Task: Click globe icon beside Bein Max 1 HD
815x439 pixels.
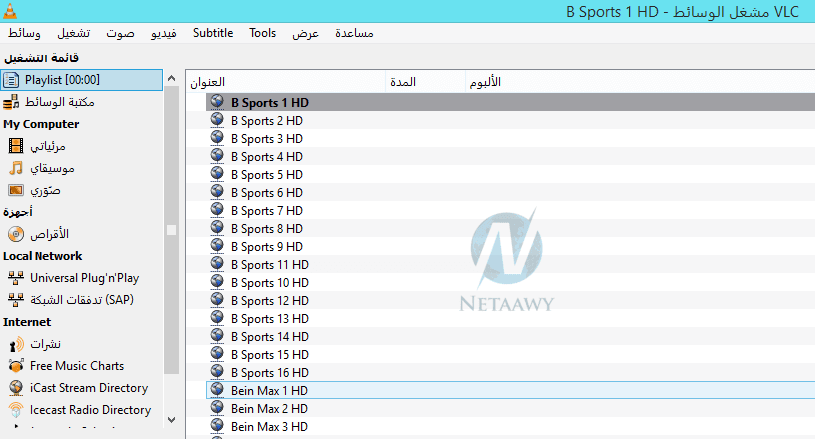Action: point(217,390)
